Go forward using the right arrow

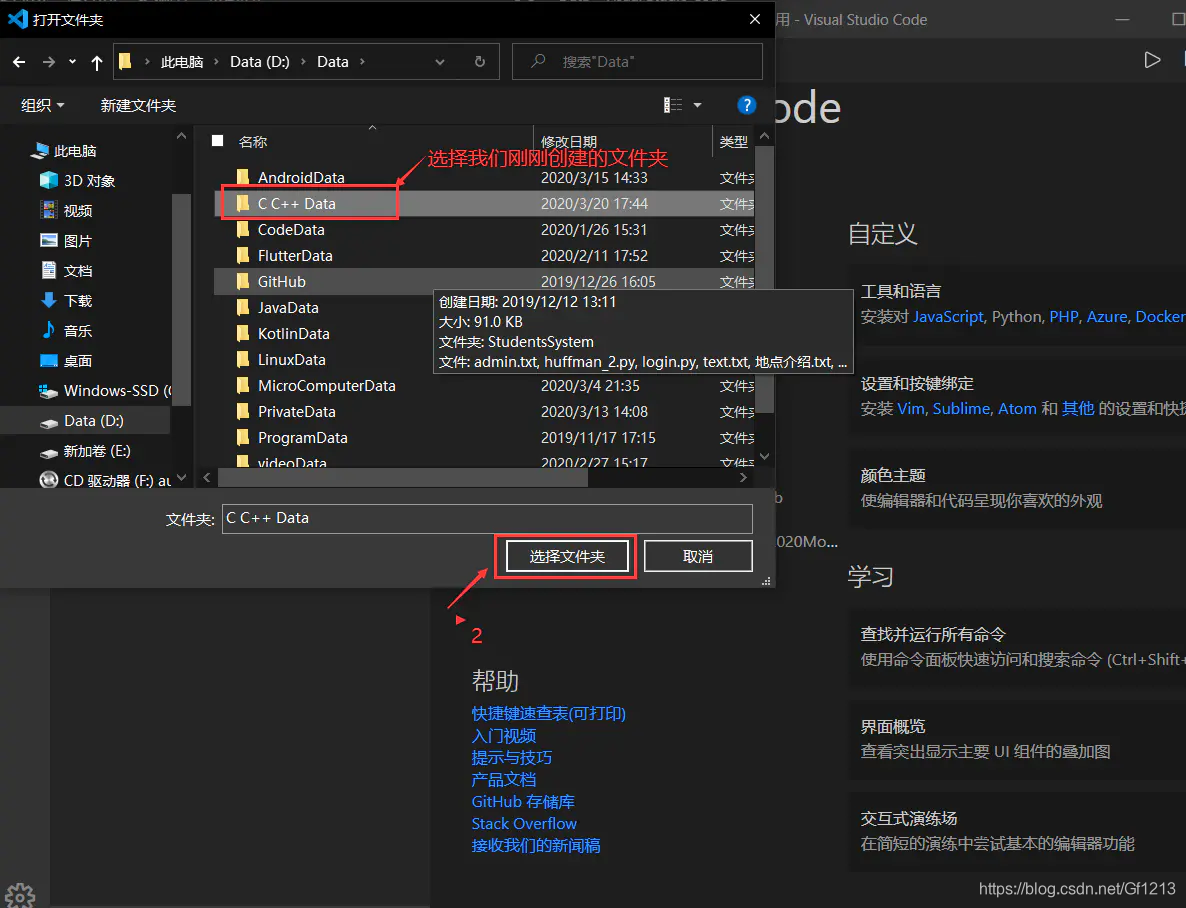48,62
